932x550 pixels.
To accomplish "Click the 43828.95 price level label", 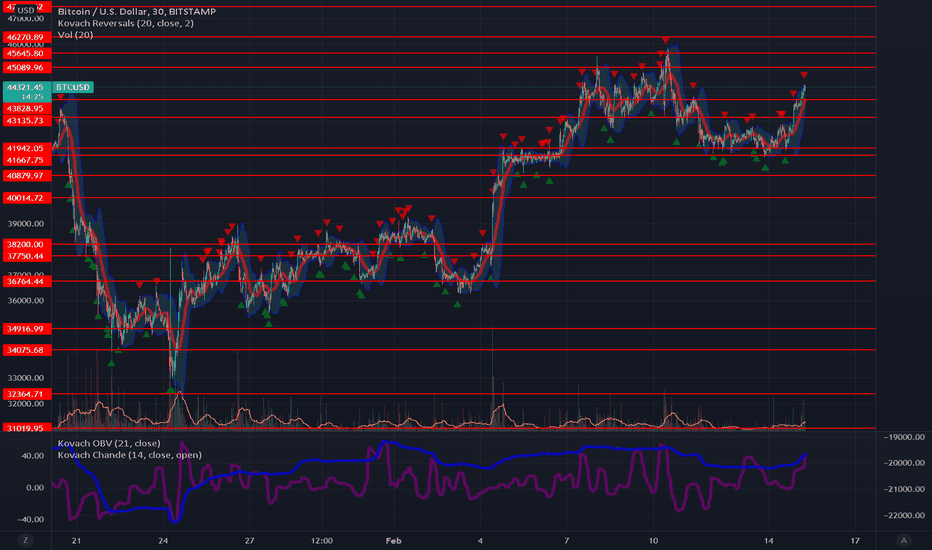I will (27, 109).
